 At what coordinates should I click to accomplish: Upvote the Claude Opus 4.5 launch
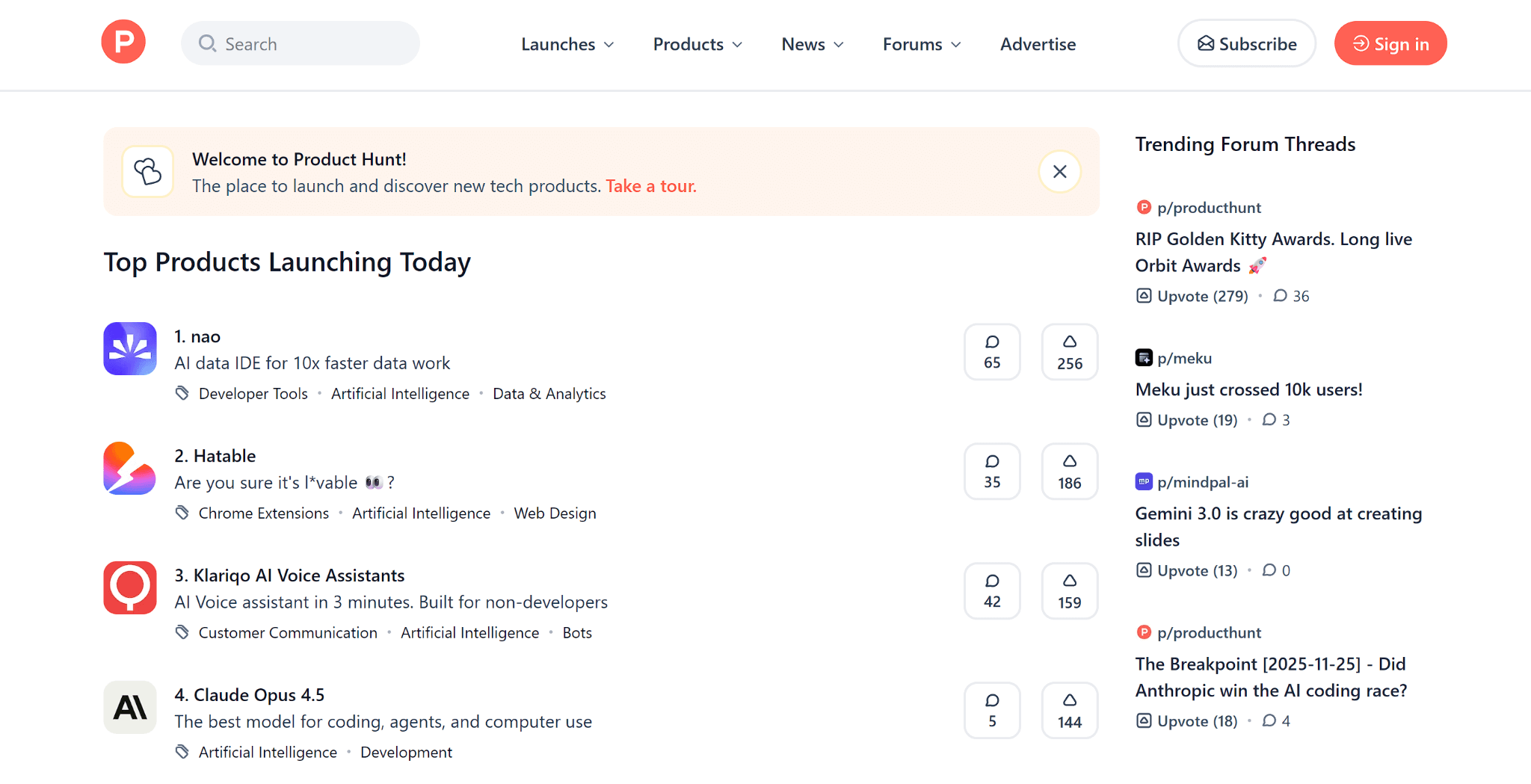pyautogui.click(x=1069, y=710)
